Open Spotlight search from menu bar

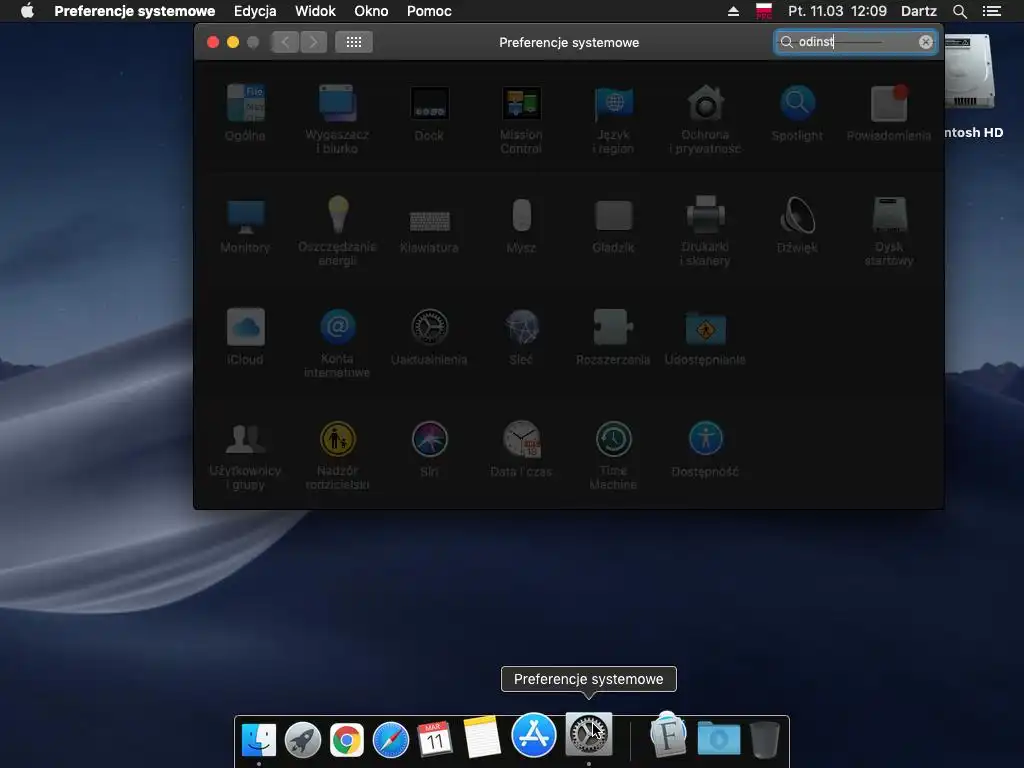tap(959, 11)
